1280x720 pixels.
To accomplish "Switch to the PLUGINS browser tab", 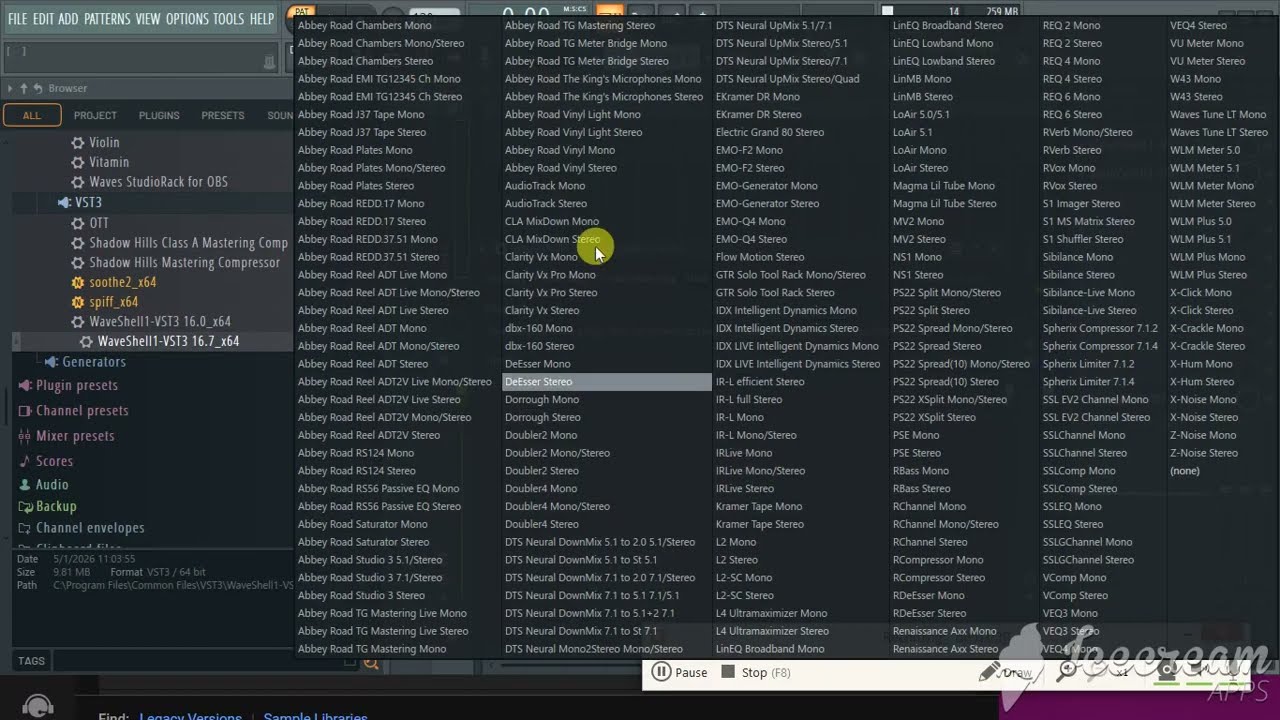I will [x=159, y=115].
